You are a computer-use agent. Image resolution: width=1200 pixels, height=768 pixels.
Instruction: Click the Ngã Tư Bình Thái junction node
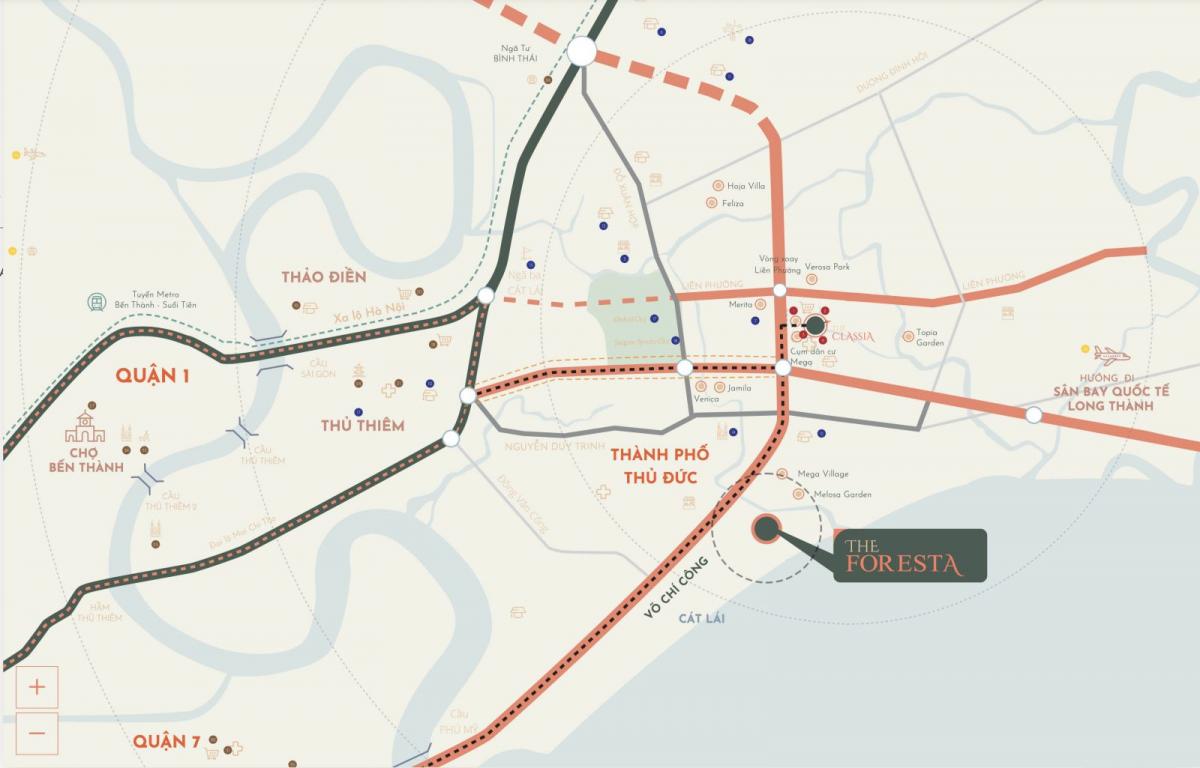pos(581,51)
